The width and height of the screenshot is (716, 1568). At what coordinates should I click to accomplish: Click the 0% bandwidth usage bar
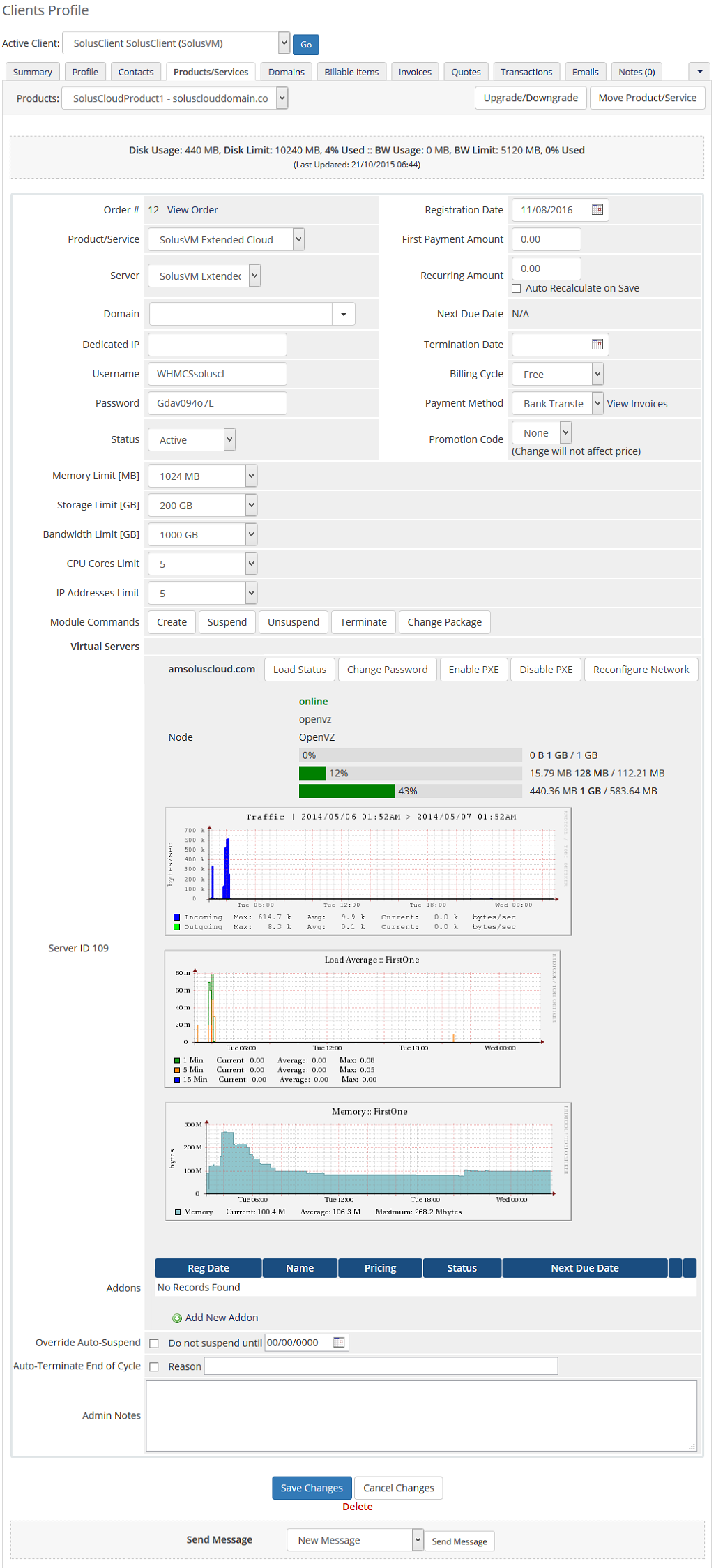(x=411, y=755)
